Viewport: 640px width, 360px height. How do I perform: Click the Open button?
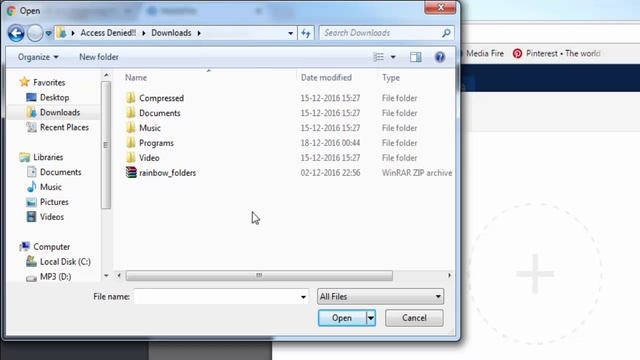click(342, 318)
